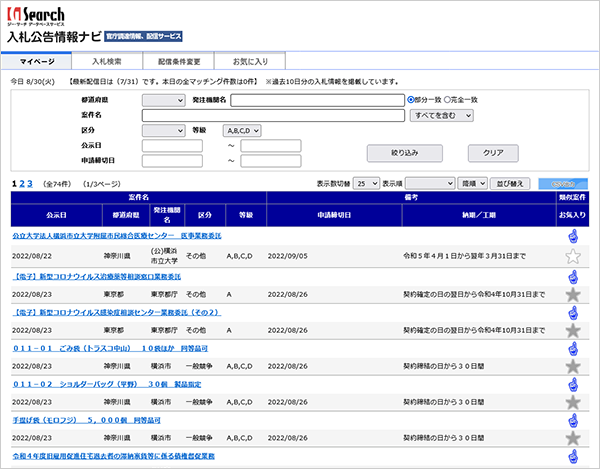Toggle favorite star for 感染症相談センター（その2）row
Screen dimensions: 600x469
click(x=573, y=331)
